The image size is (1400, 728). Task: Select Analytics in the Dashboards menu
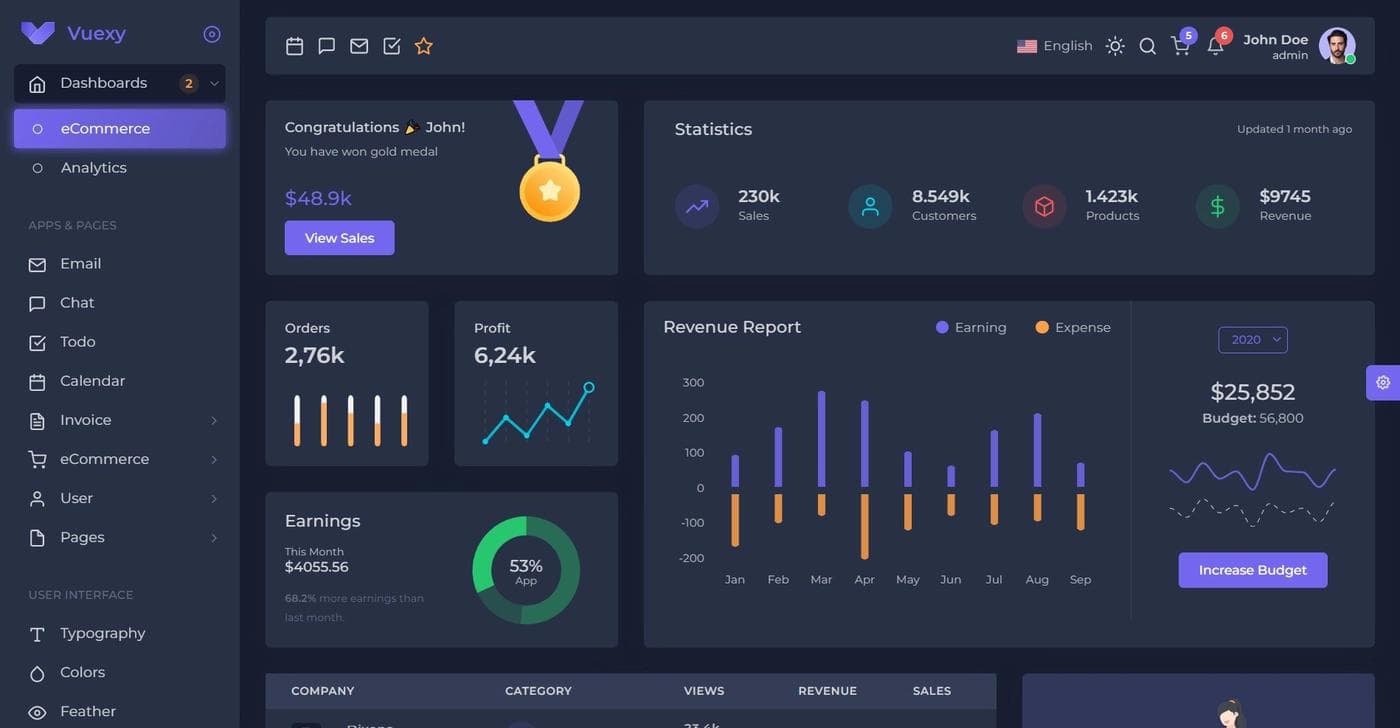coord(94,168)
